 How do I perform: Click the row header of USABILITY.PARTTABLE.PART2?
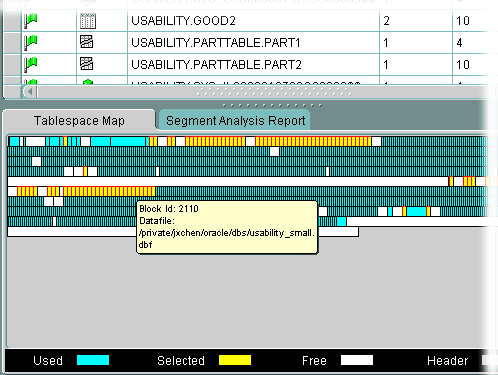click(12, 64)
